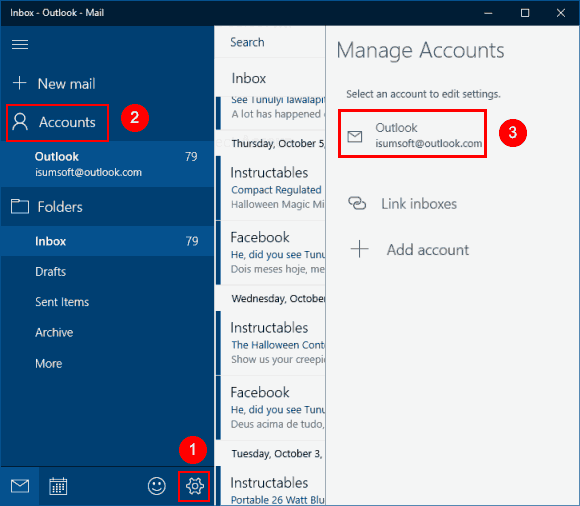Switch to Mail app icon in bottom bar
Screen dimensions: 580x506
point(20,486)
